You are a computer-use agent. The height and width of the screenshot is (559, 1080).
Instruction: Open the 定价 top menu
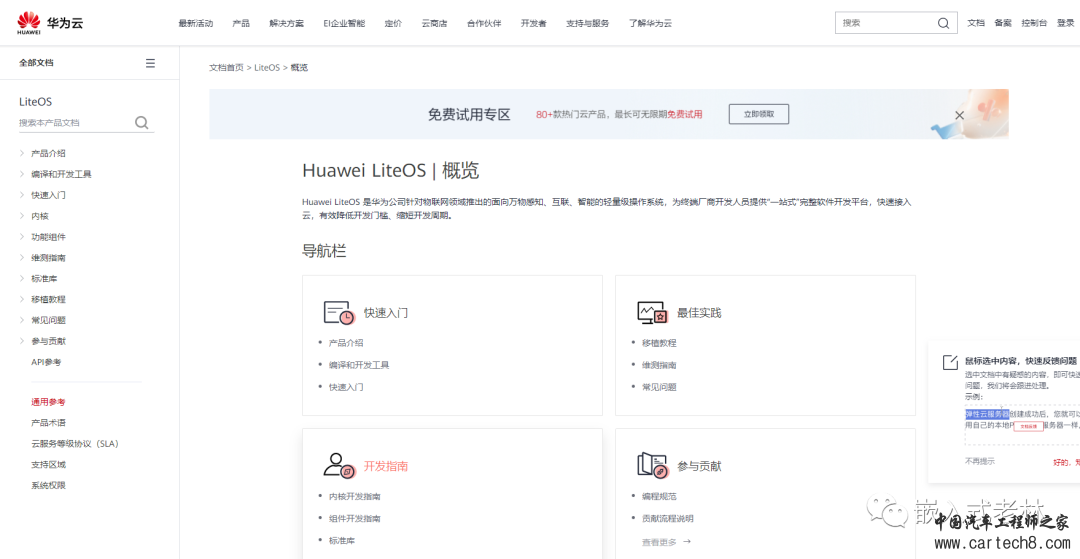(393, 23)
